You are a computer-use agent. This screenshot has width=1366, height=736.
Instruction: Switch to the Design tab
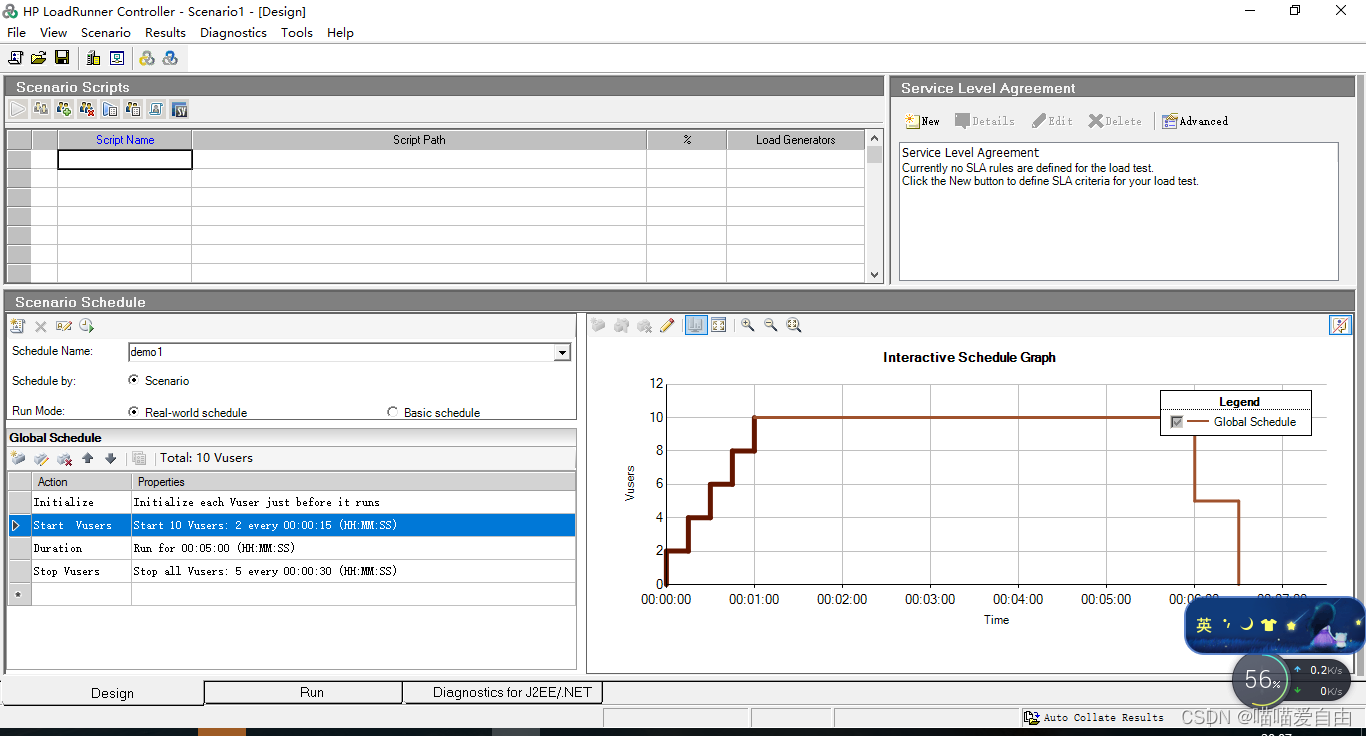103,693
